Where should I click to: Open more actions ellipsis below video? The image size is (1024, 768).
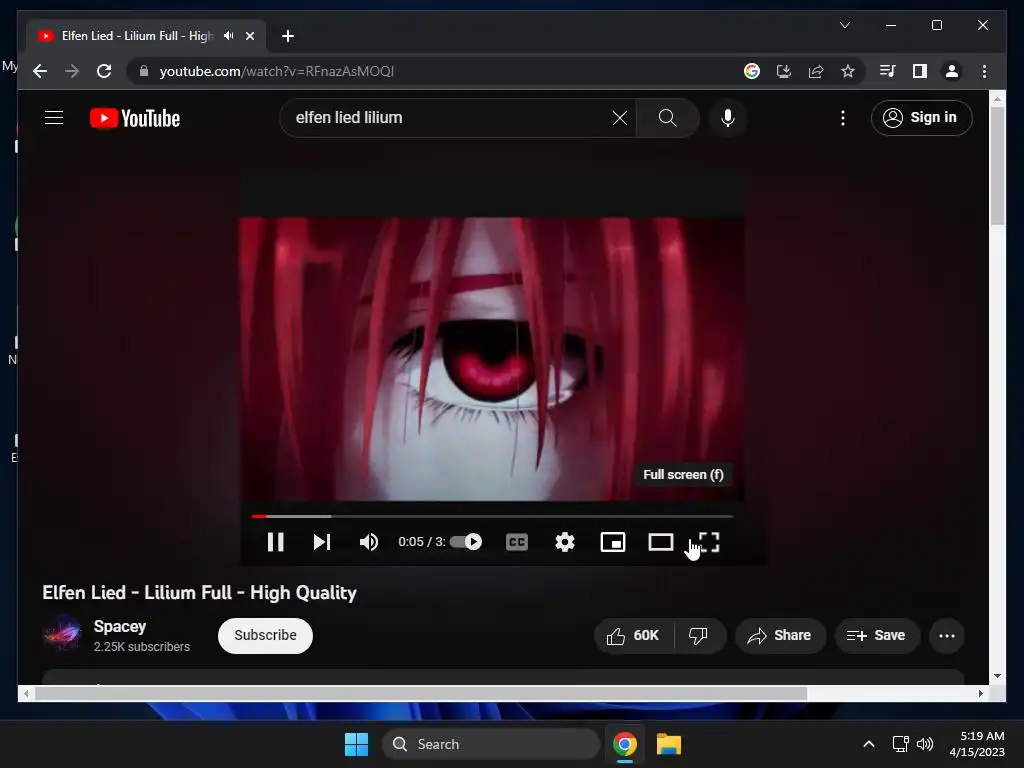point(946,635)
